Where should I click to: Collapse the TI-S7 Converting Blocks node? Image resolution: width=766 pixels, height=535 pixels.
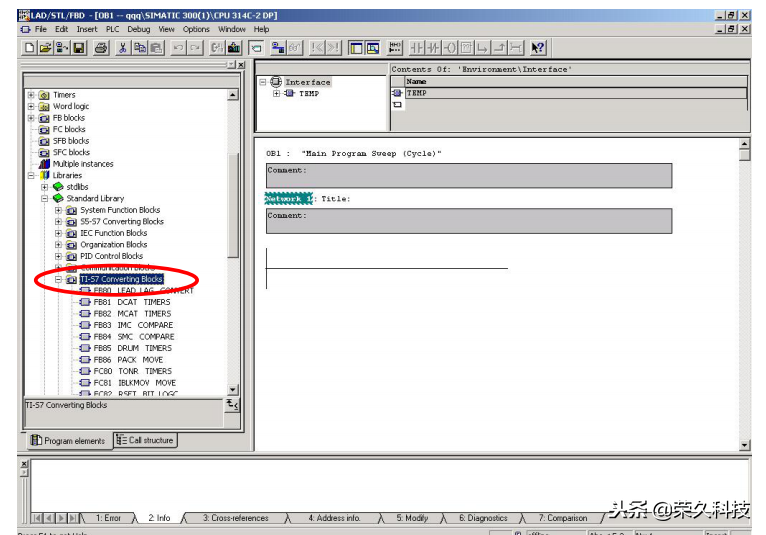[x=59, y=279]
